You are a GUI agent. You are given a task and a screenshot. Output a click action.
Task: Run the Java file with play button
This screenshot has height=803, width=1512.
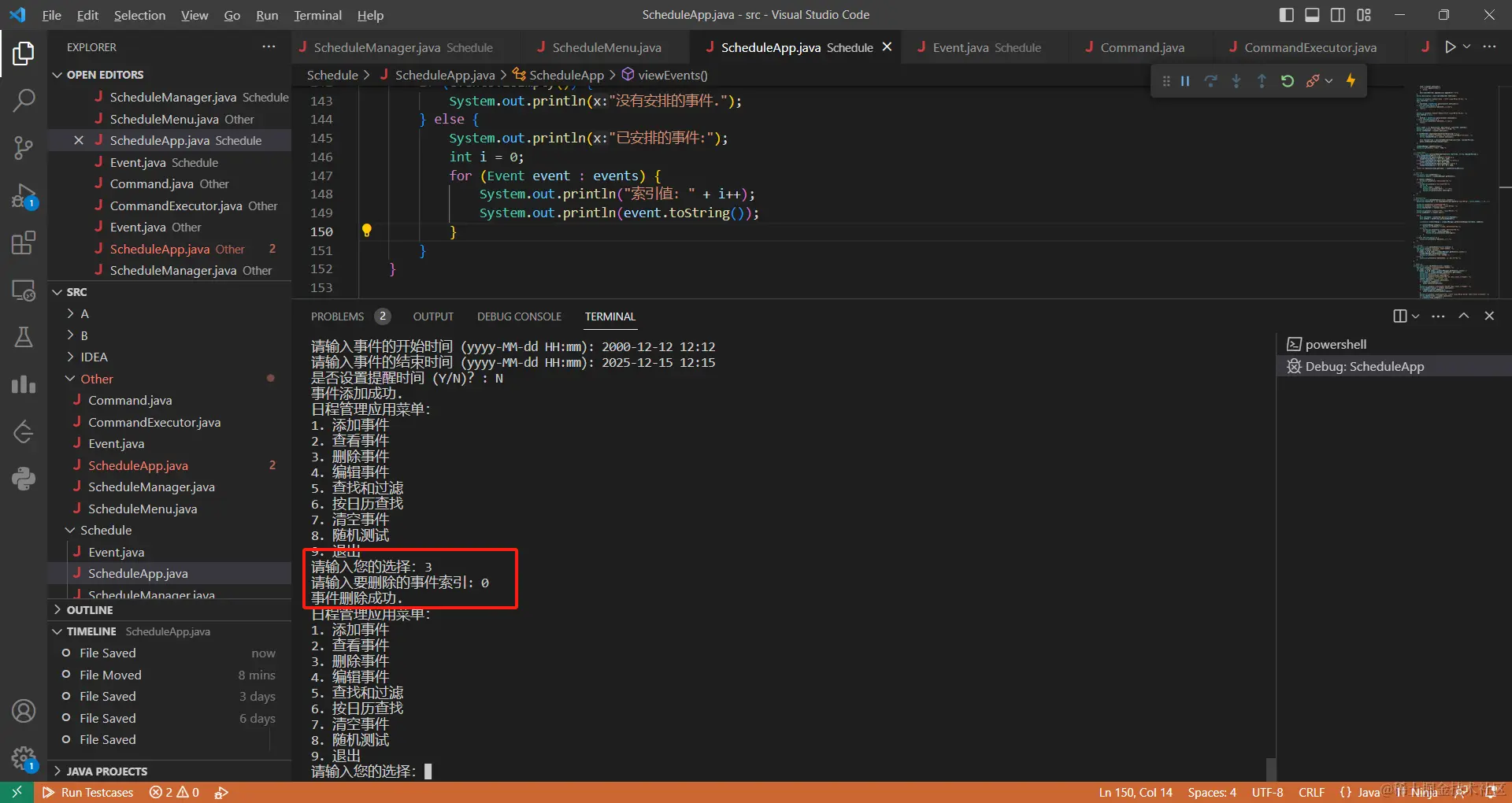1450,47
